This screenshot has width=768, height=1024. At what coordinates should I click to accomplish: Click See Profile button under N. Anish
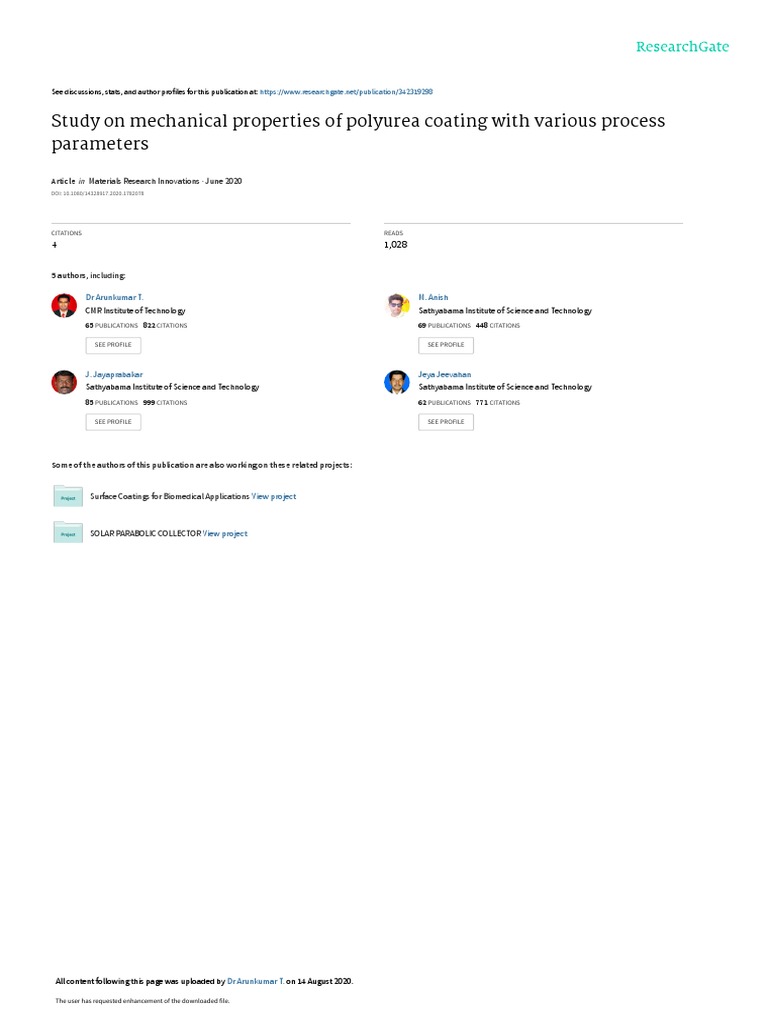click(x=446, y=345)
